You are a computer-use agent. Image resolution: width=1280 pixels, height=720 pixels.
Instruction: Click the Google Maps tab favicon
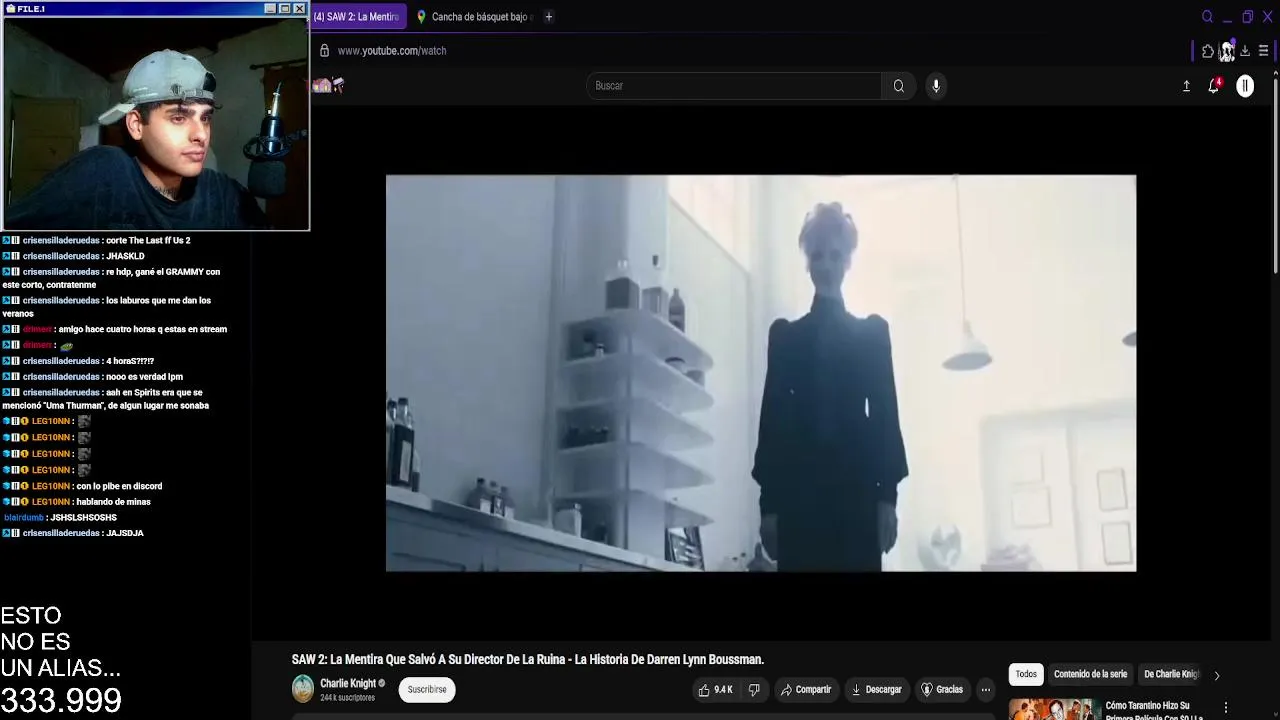point(421,17)
